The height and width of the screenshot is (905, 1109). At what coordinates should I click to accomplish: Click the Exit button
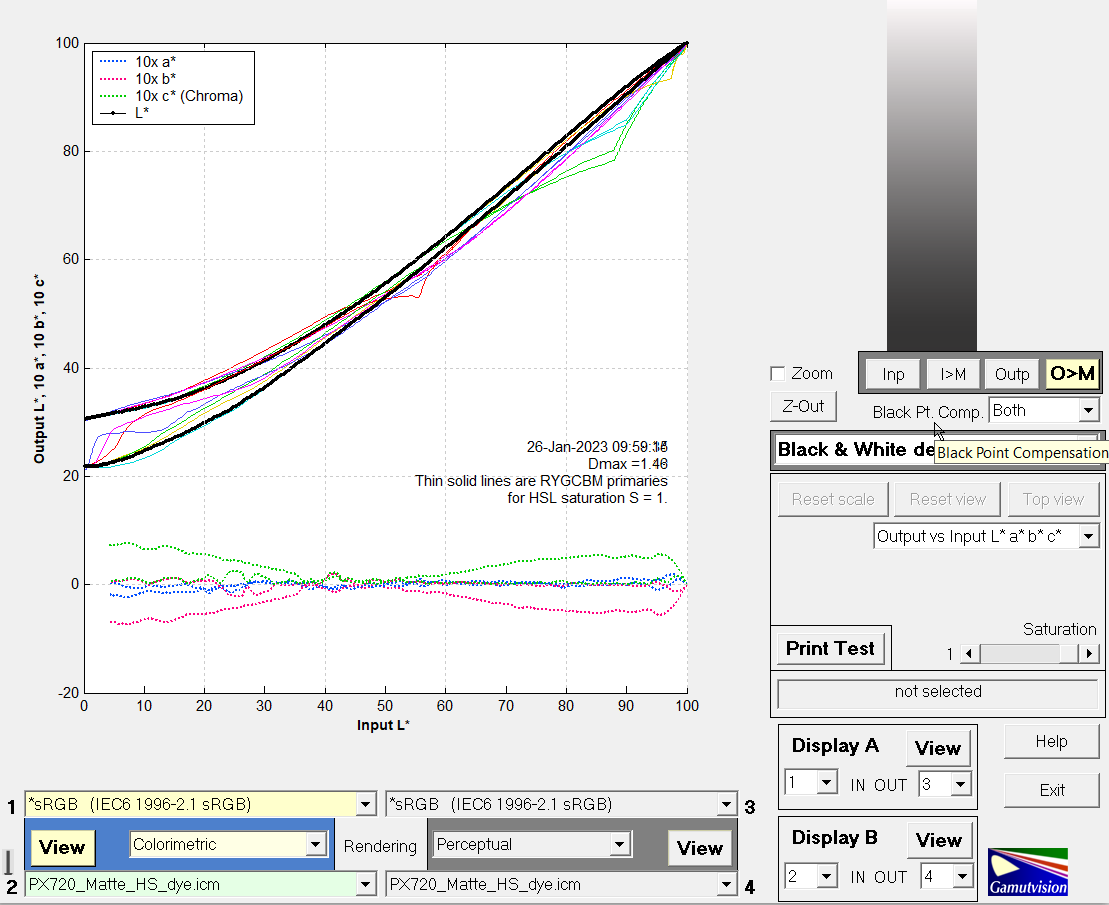tap(1051, 790)
